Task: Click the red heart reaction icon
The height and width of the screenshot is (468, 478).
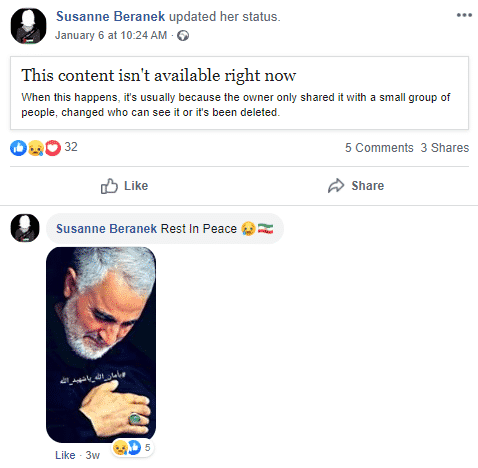Action: pos(53,148)
